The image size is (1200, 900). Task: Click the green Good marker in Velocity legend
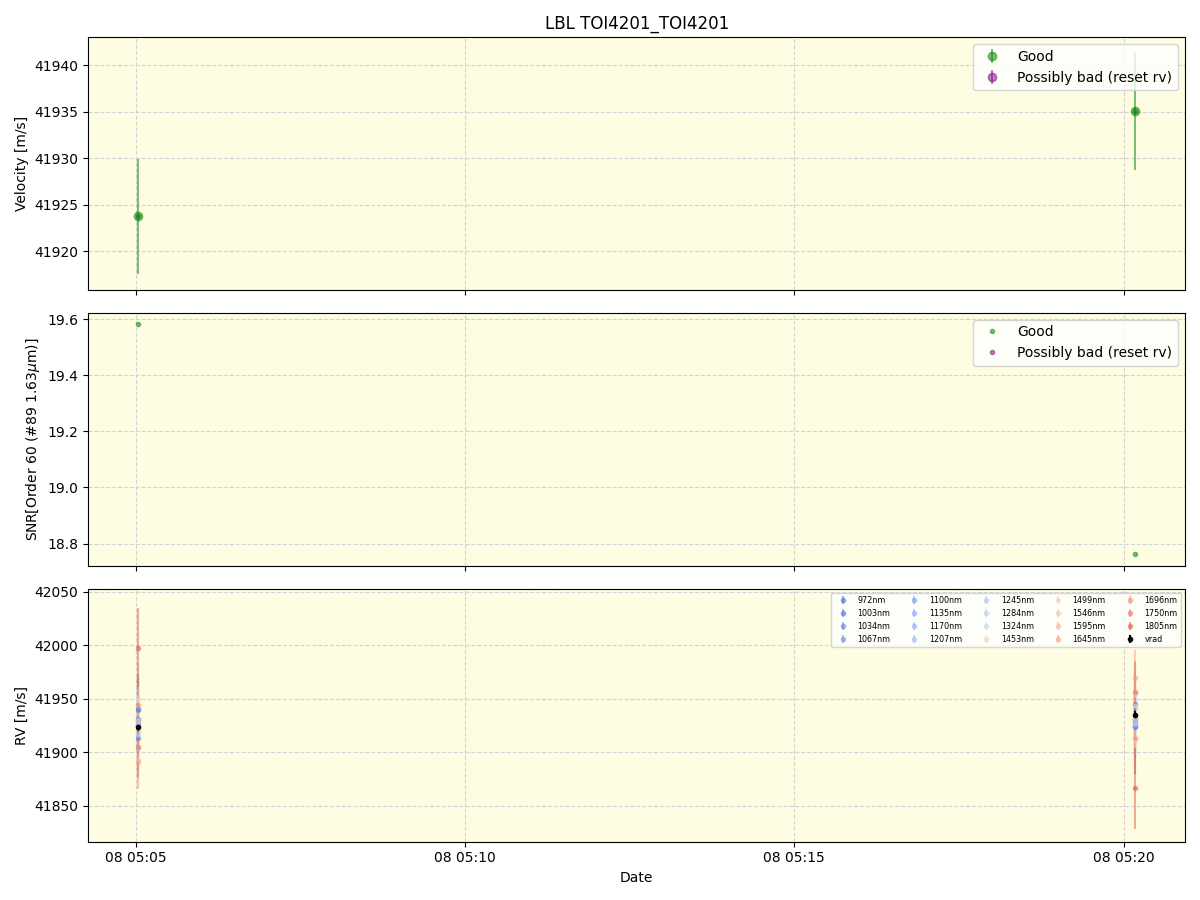pyautogui.click(x=992, y=57)
